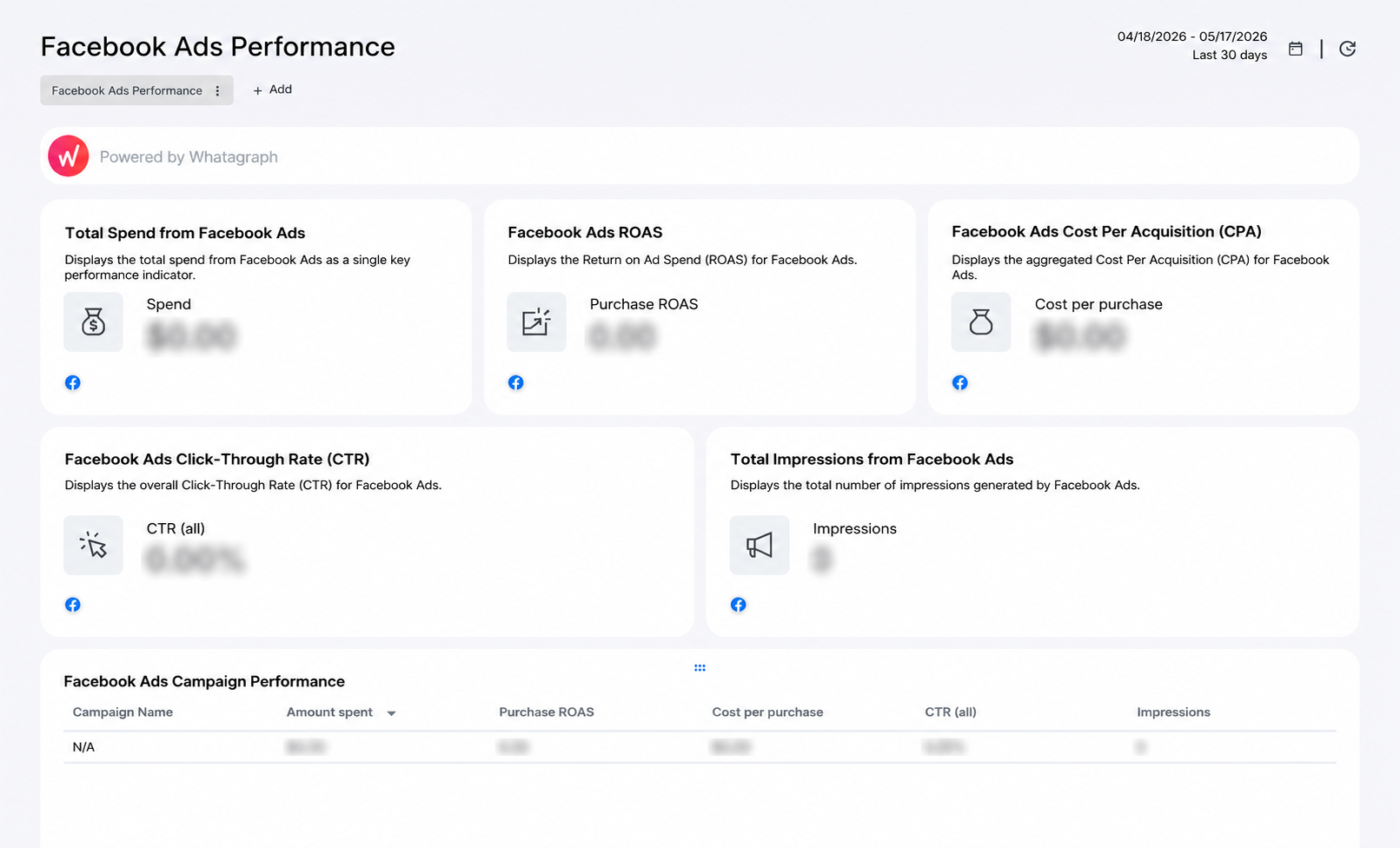Viewport: 1400px width, 848px height.
Task: Click the Total Spend from Facebook Ads title
Action: coord(185,233)
